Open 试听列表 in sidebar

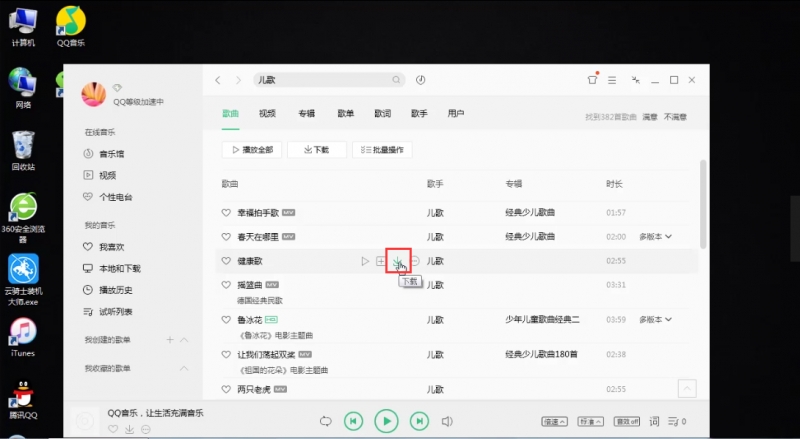[108, 311]
